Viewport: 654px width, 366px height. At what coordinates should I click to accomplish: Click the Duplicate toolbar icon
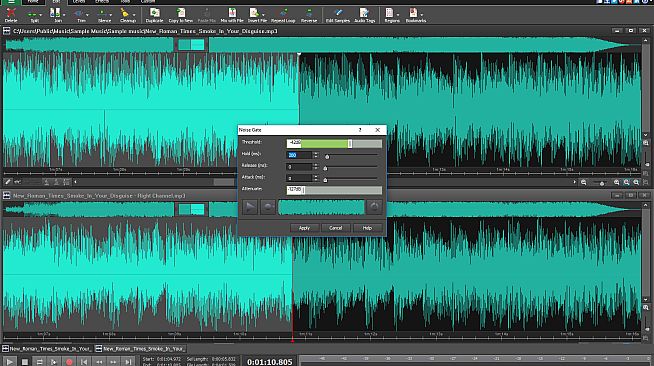[154, 15]
